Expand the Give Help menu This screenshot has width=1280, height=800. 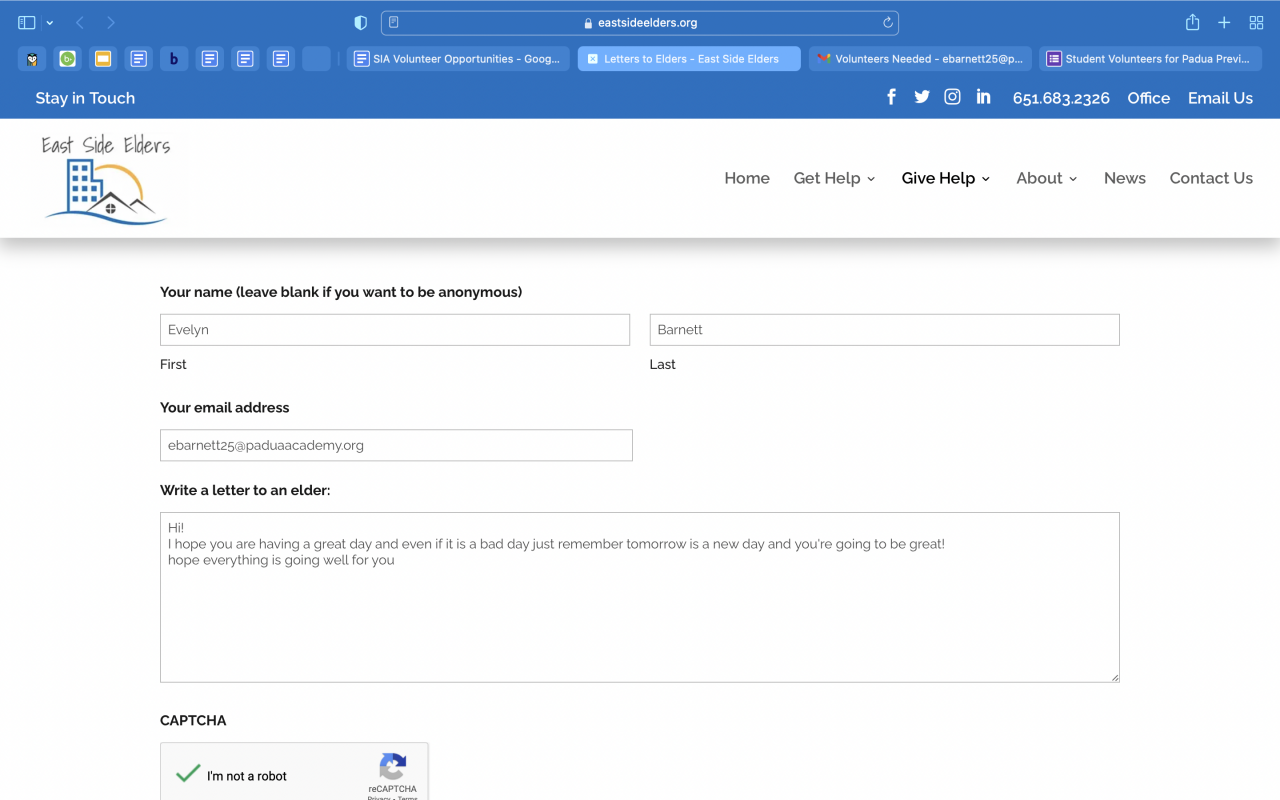[946, 178]
